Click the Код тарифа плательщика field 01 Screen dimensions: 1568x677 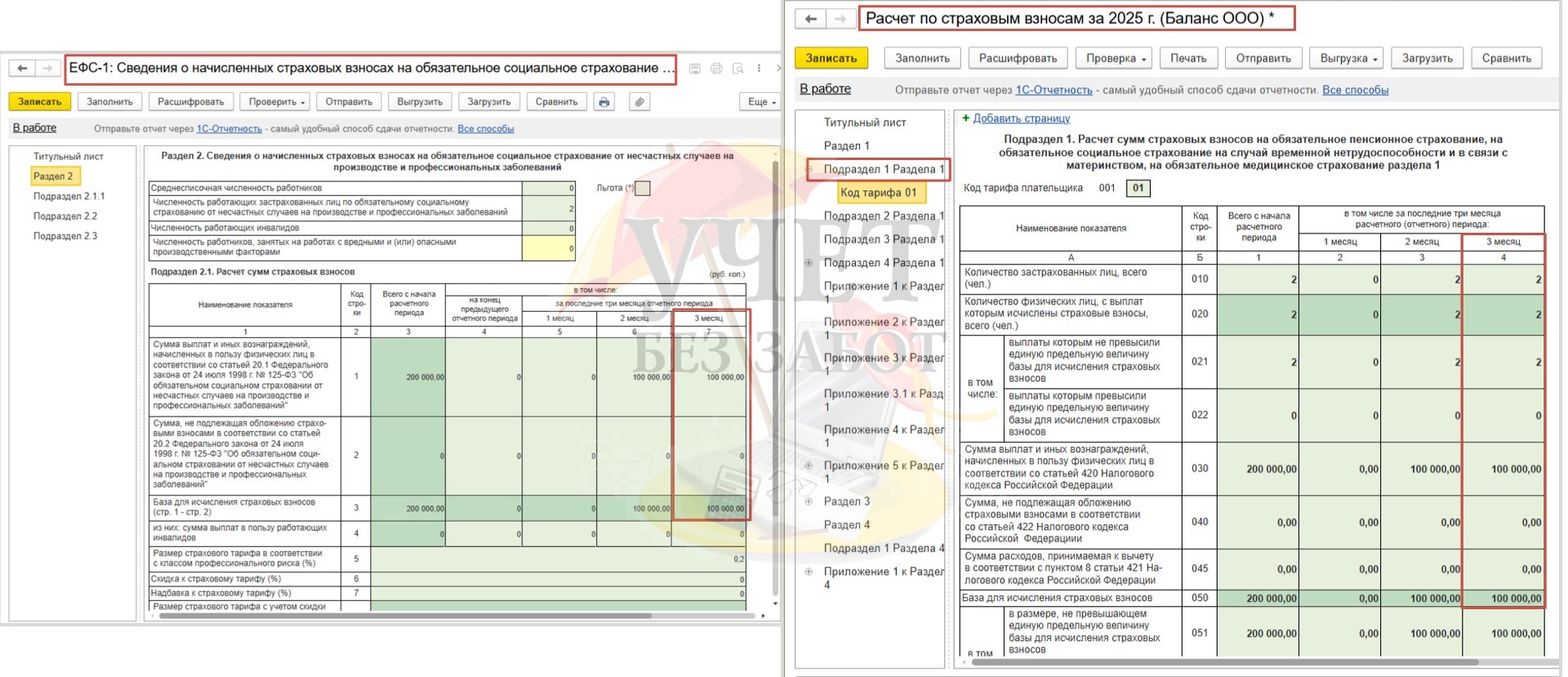[x=1138, y=188]
